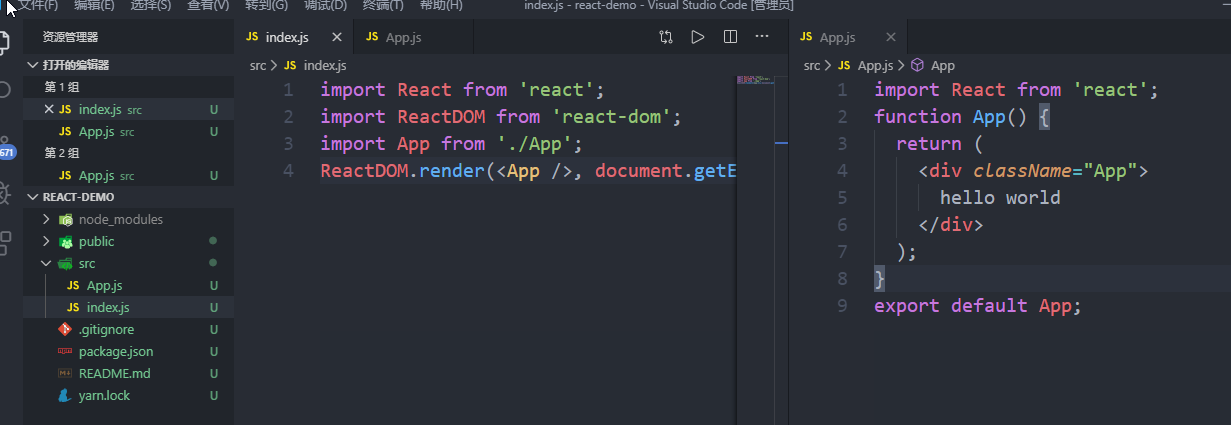Click 'export default App;' code line
This screenshot has height=425, width=1231.
pos(978,306)
